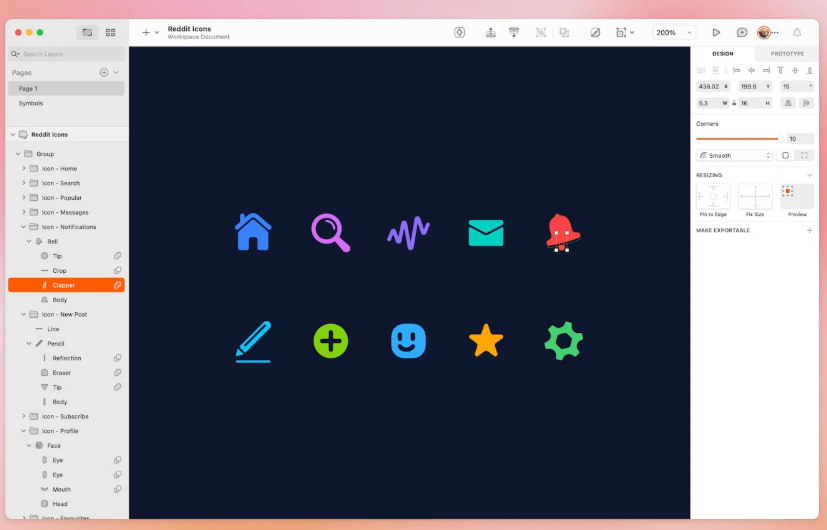This screenshot has width=827, height=530.
Task: Open the Smooth corner type dropdown
Action: [x=734, y=156]
